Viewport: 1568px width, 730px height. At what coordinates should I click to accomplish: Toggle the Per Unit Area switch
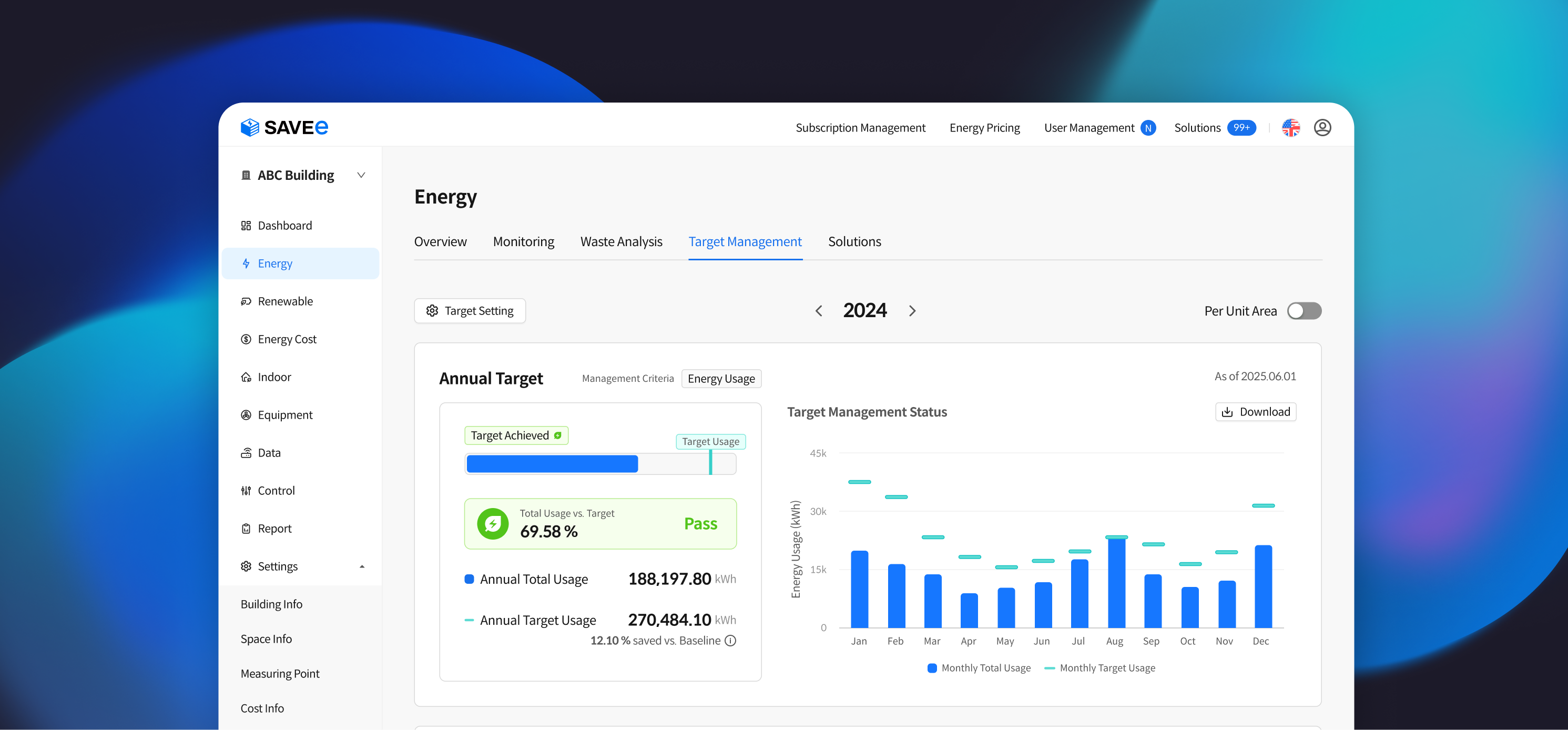[1304, 310]
